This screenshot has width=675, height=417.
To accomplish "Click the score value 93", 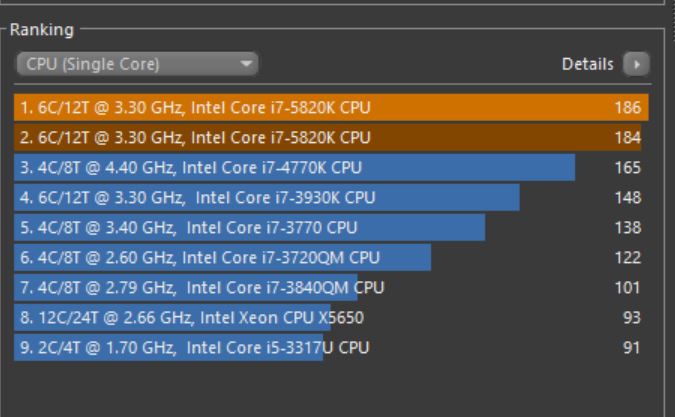I will pos(631,318).
